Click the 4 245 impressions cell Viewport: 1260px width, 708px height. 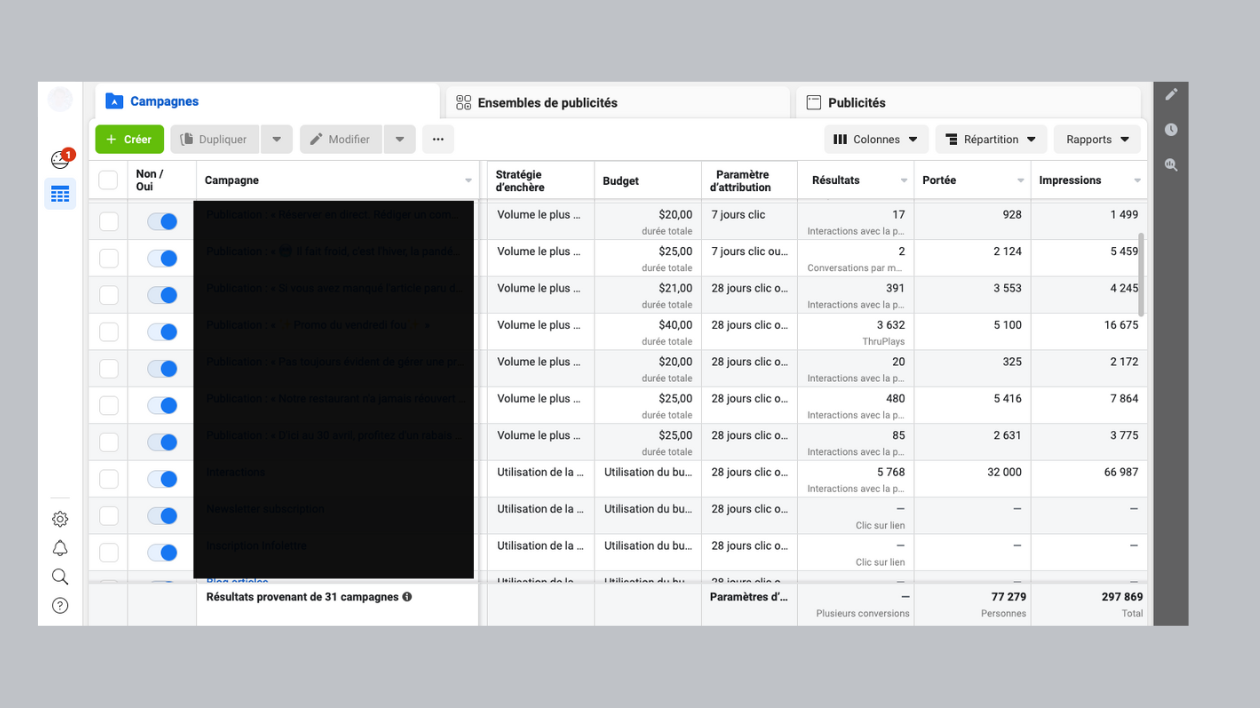coord(1089,295)
